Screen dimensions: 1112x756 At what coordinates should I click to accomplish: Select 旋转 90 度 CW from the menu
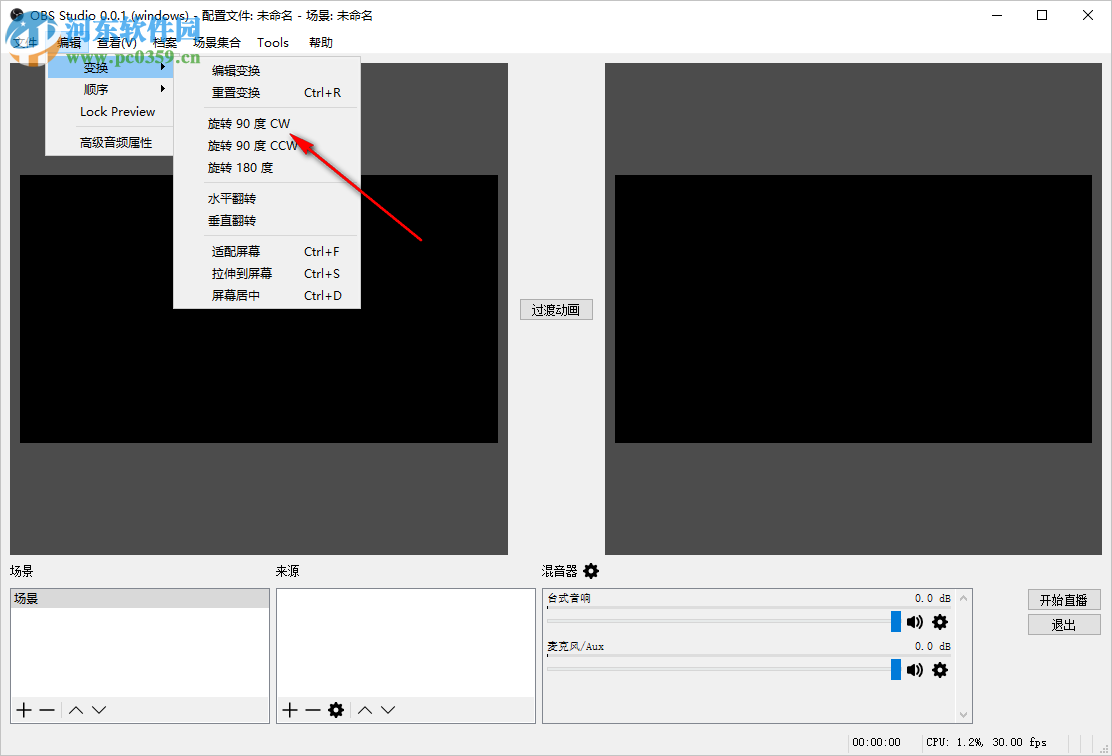tap(248, 123)
